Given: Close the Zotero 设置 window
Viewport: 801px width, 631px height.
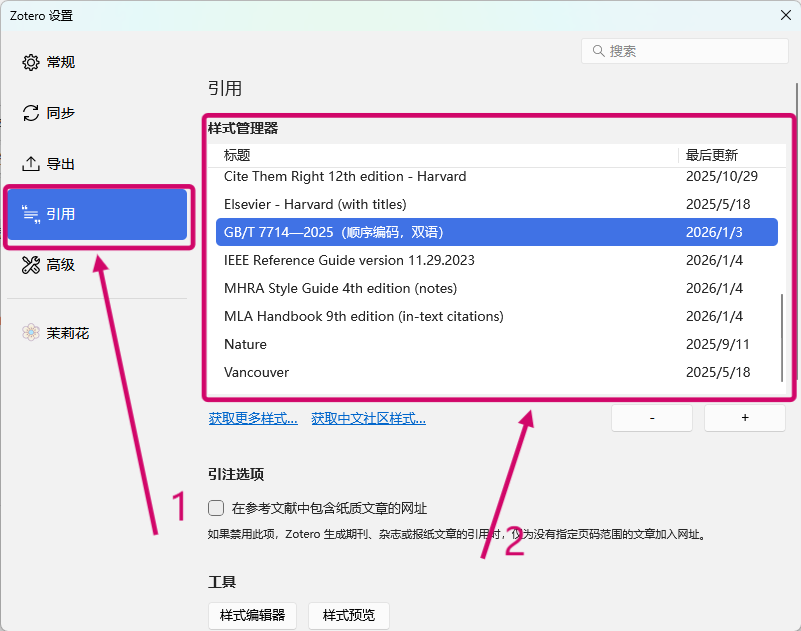Looking at the screenshot, I should [786, 15].
